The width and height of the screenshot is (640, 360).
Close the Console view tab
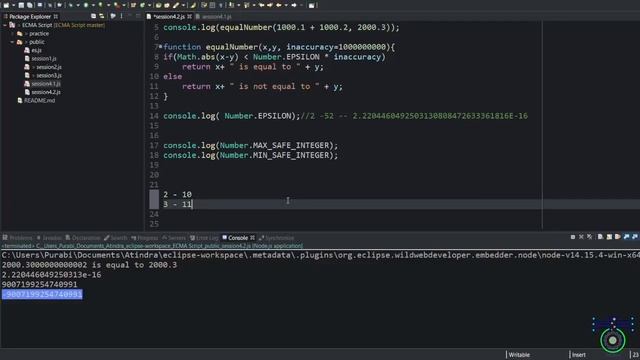pos(252,238)
